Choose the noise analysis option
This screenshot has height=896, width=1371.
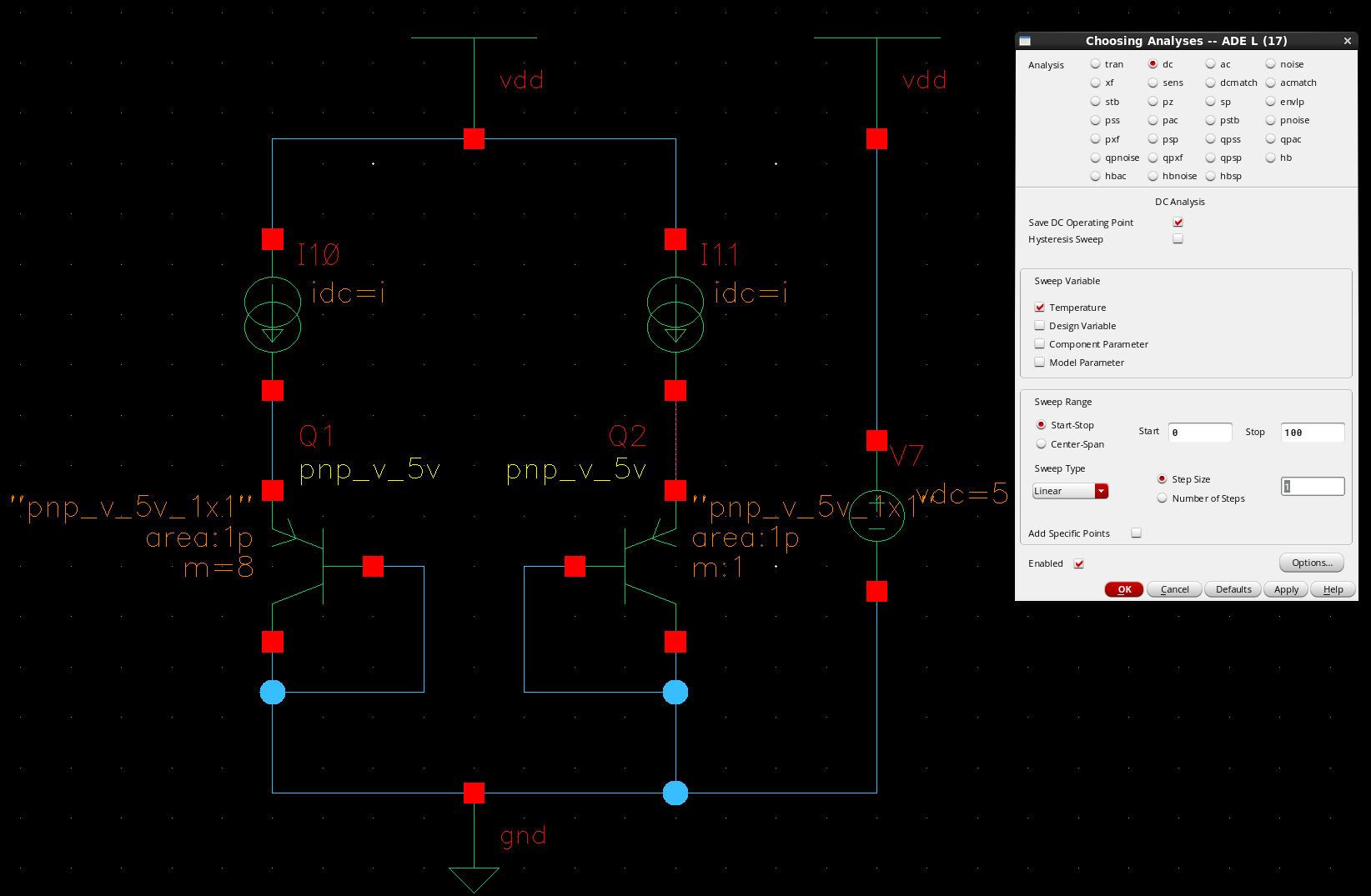[x=1270, y=64]
